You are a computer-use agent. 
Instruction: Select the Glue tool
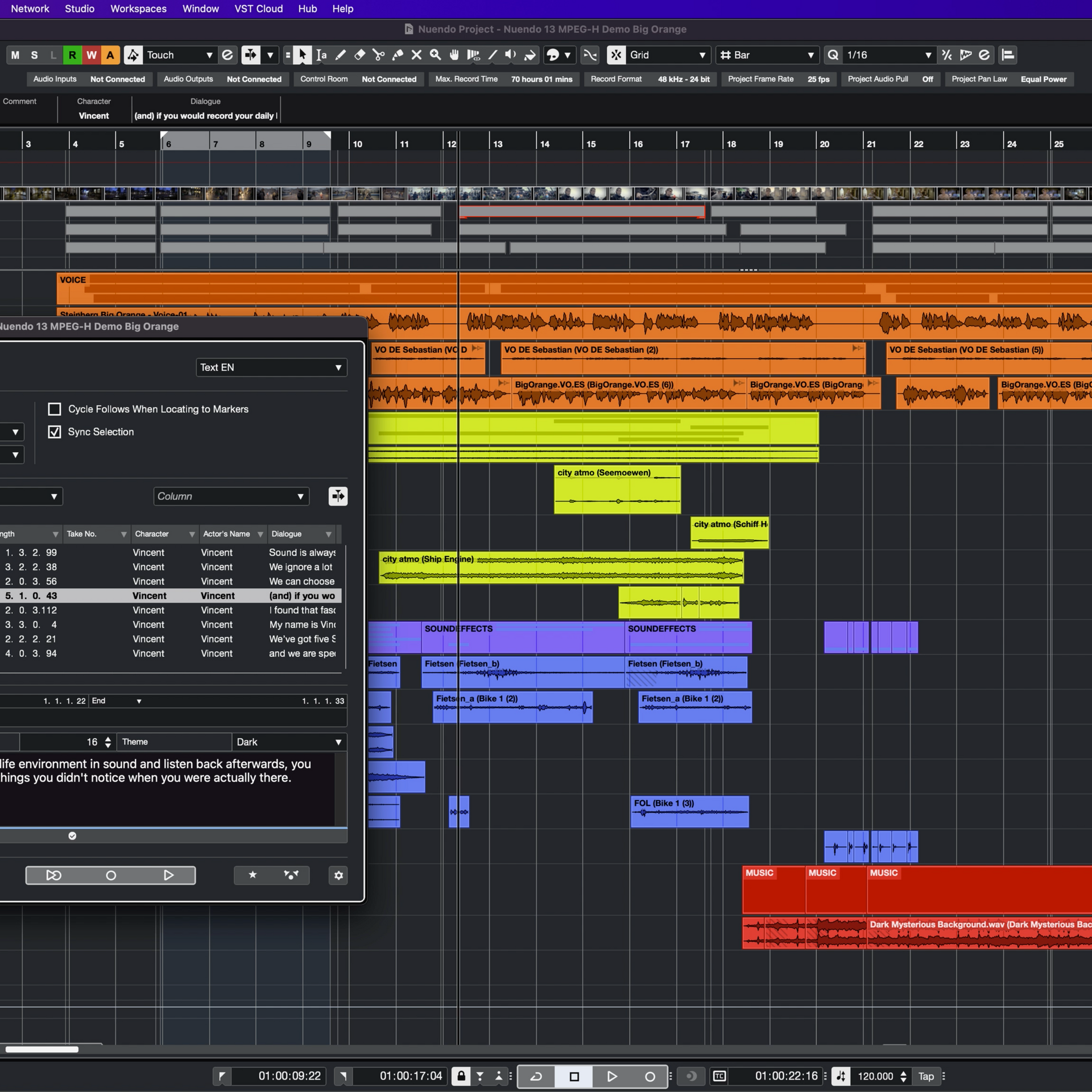(x=398, y=55)
